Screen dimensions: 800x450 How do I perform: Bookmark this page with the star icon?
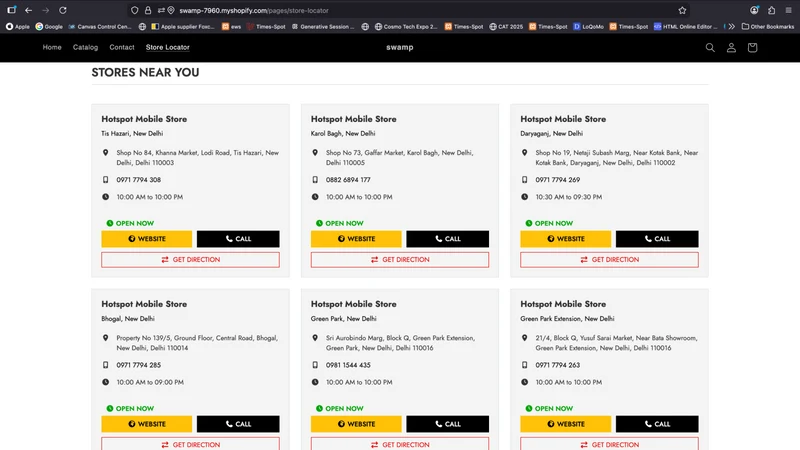(x=682, y=10)
